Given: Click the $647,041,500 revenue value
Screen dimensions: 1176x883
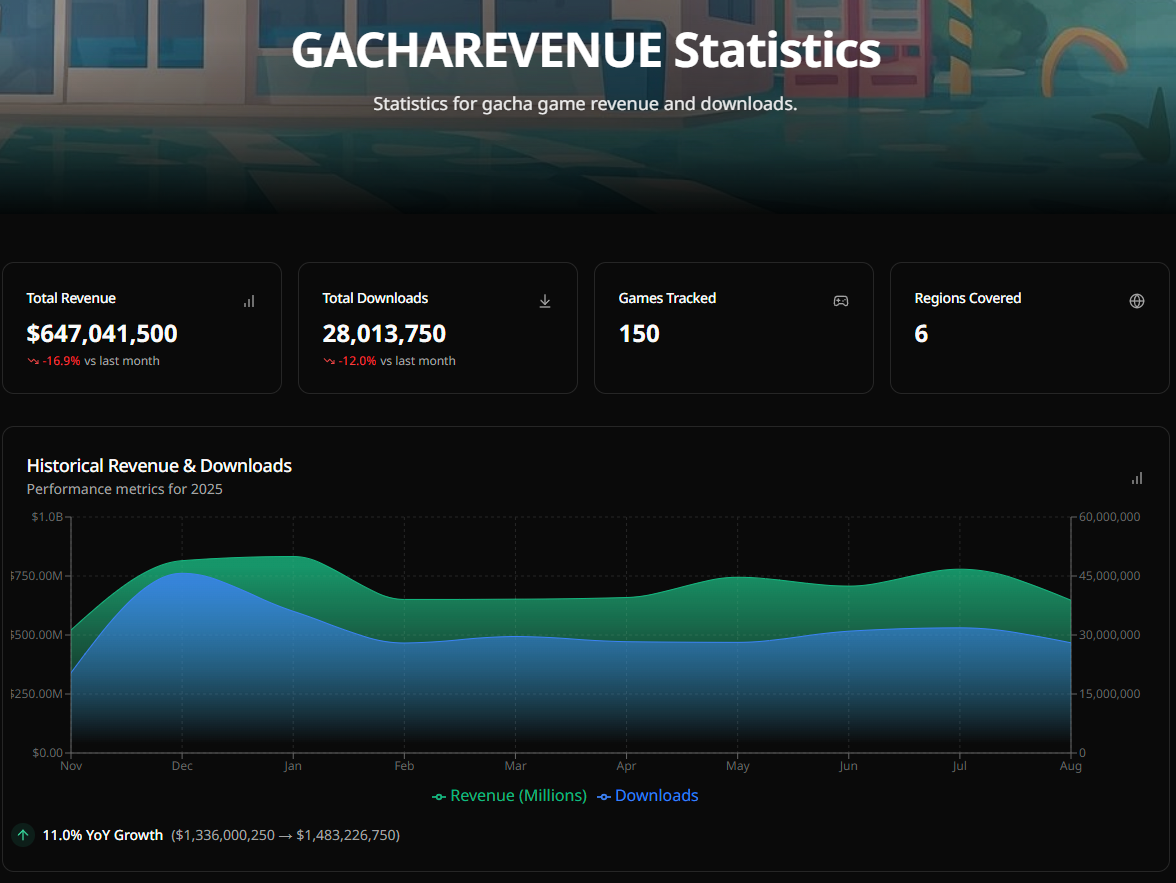Looking at the screenshot, I should pyautogui.click(x=102, y=334).
